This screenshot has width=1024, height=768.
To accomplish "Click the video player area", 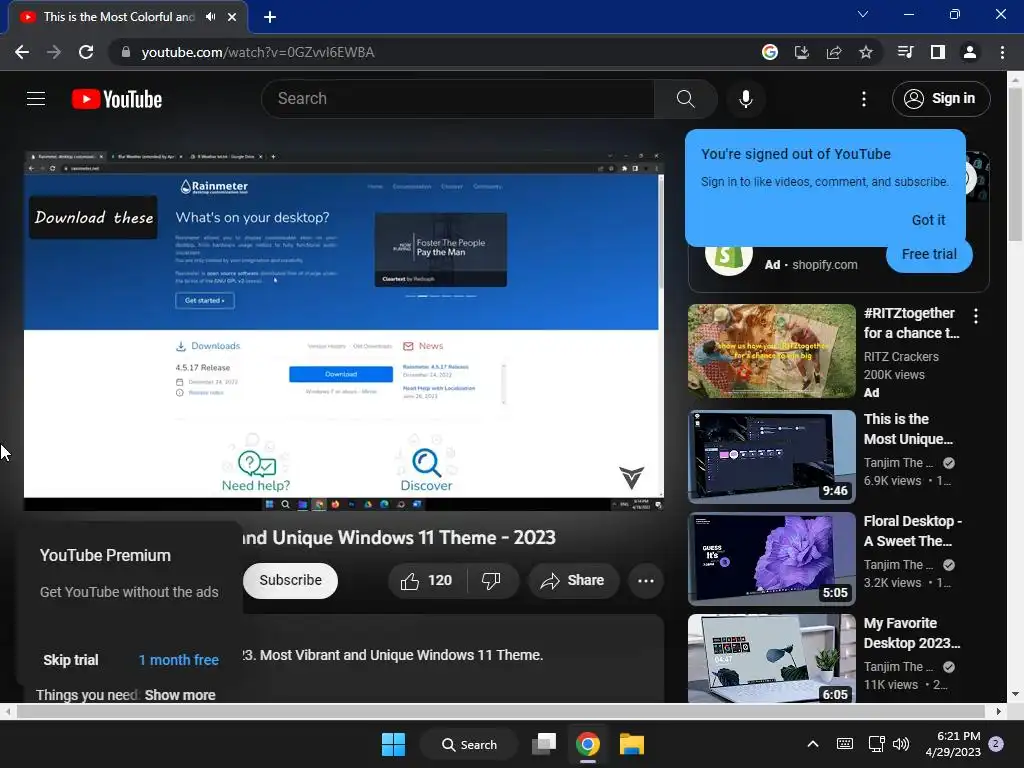I will [344, 330].
